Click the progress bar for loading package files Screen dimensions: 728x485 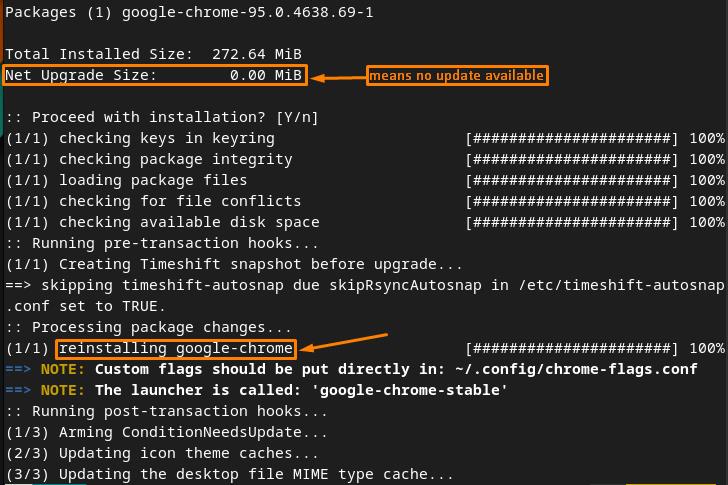pyautogui.click(x=572, y=180)
